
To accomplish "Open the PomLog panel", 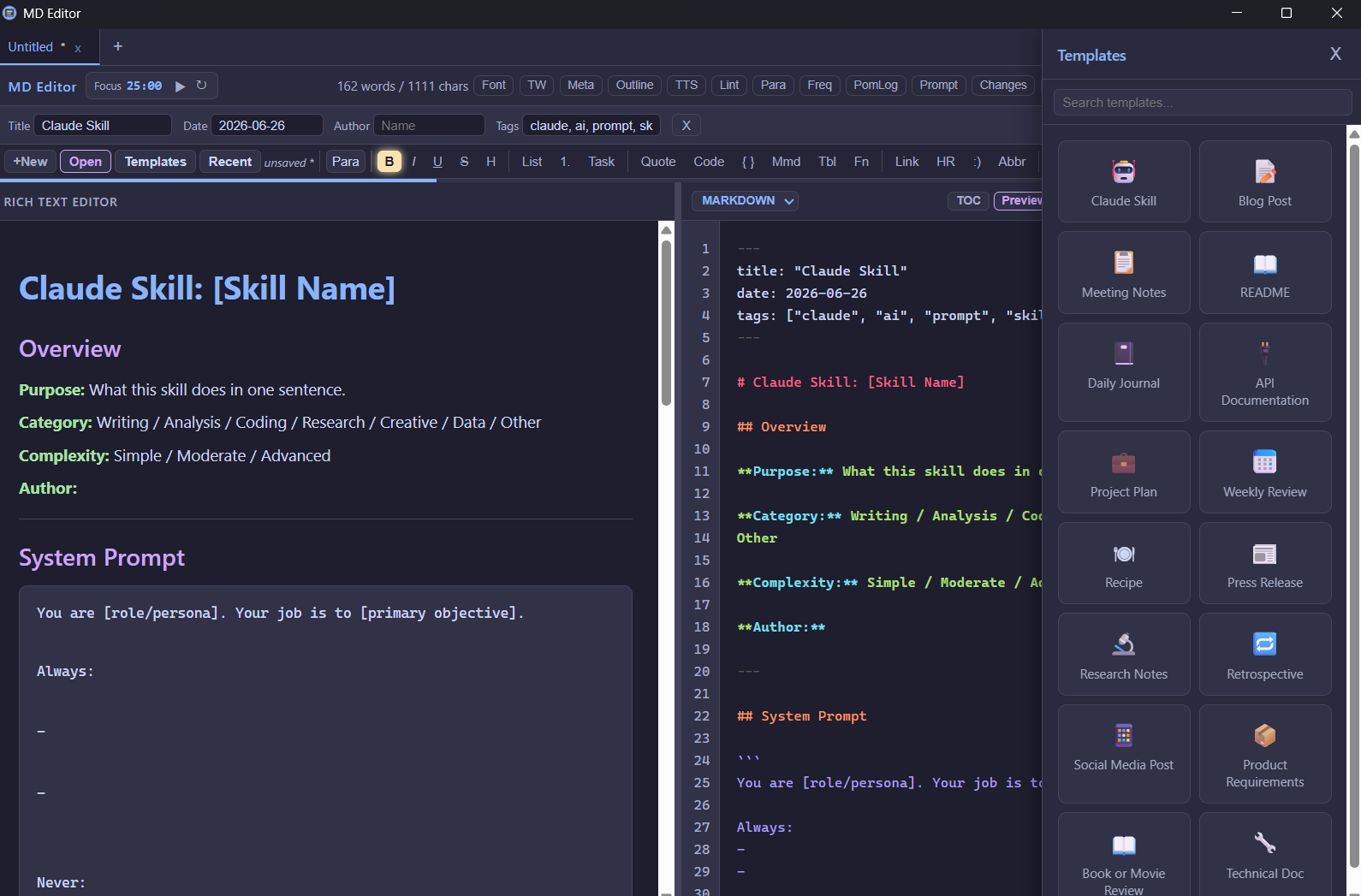I will [875, 85].
